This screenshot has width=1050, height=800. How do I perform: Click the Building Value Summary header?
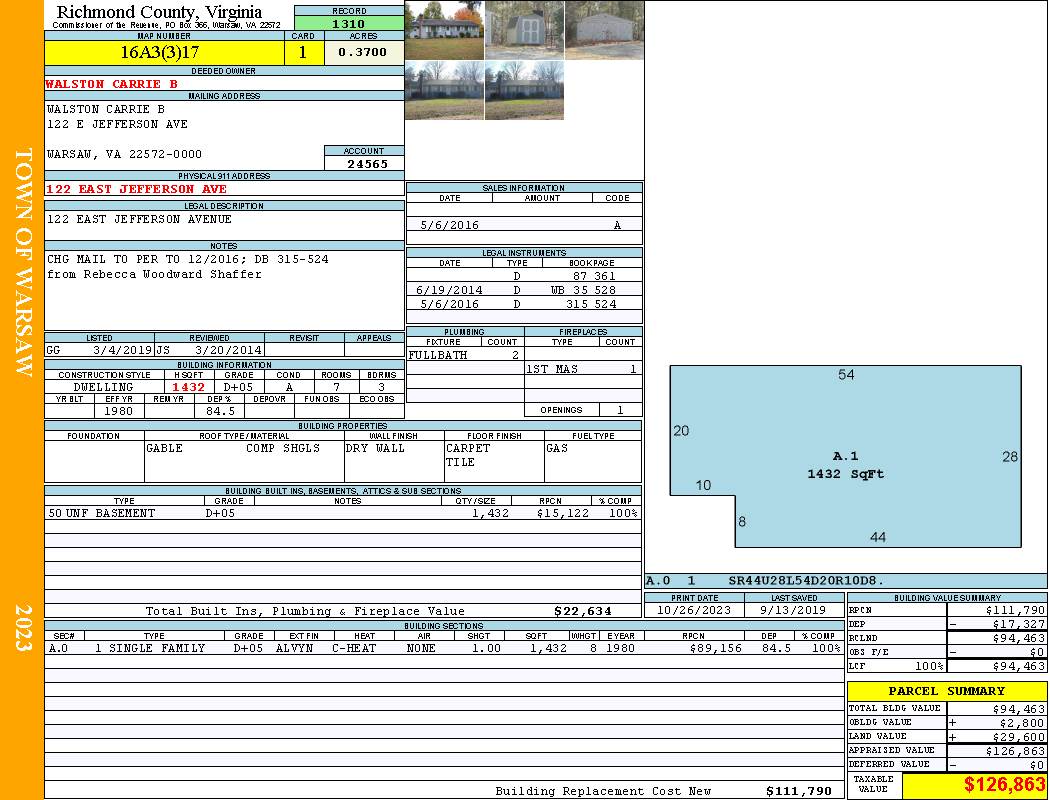pyautogui.click(x=946, y=598)
